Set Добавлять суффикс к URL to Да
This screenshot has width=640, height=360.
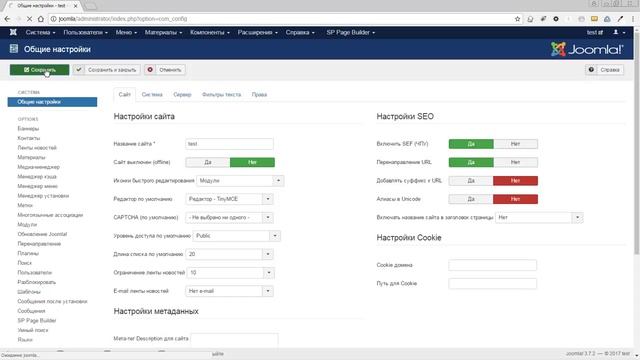471,180
